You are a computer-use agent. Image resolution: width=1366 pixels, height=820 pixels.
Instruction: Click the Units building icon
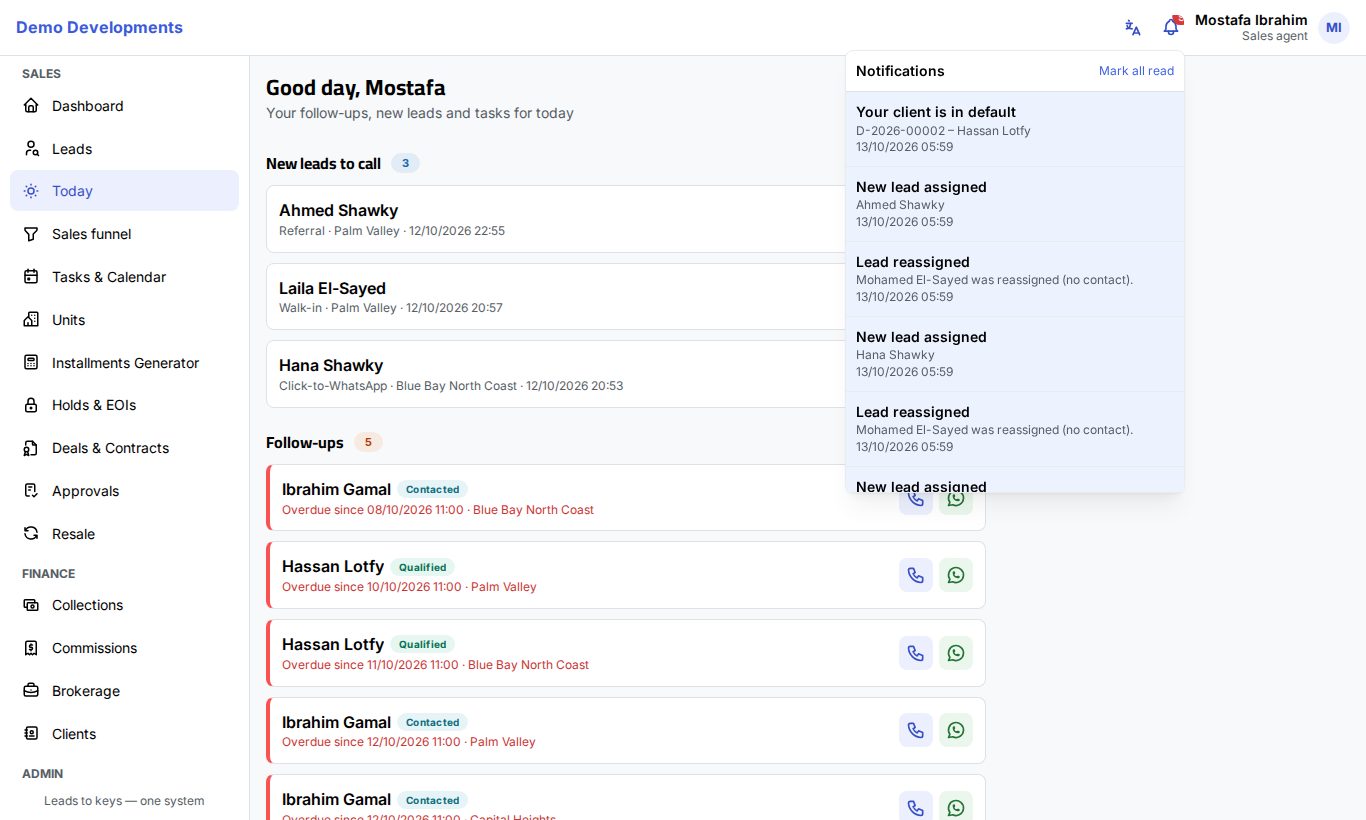click(31, 320)
